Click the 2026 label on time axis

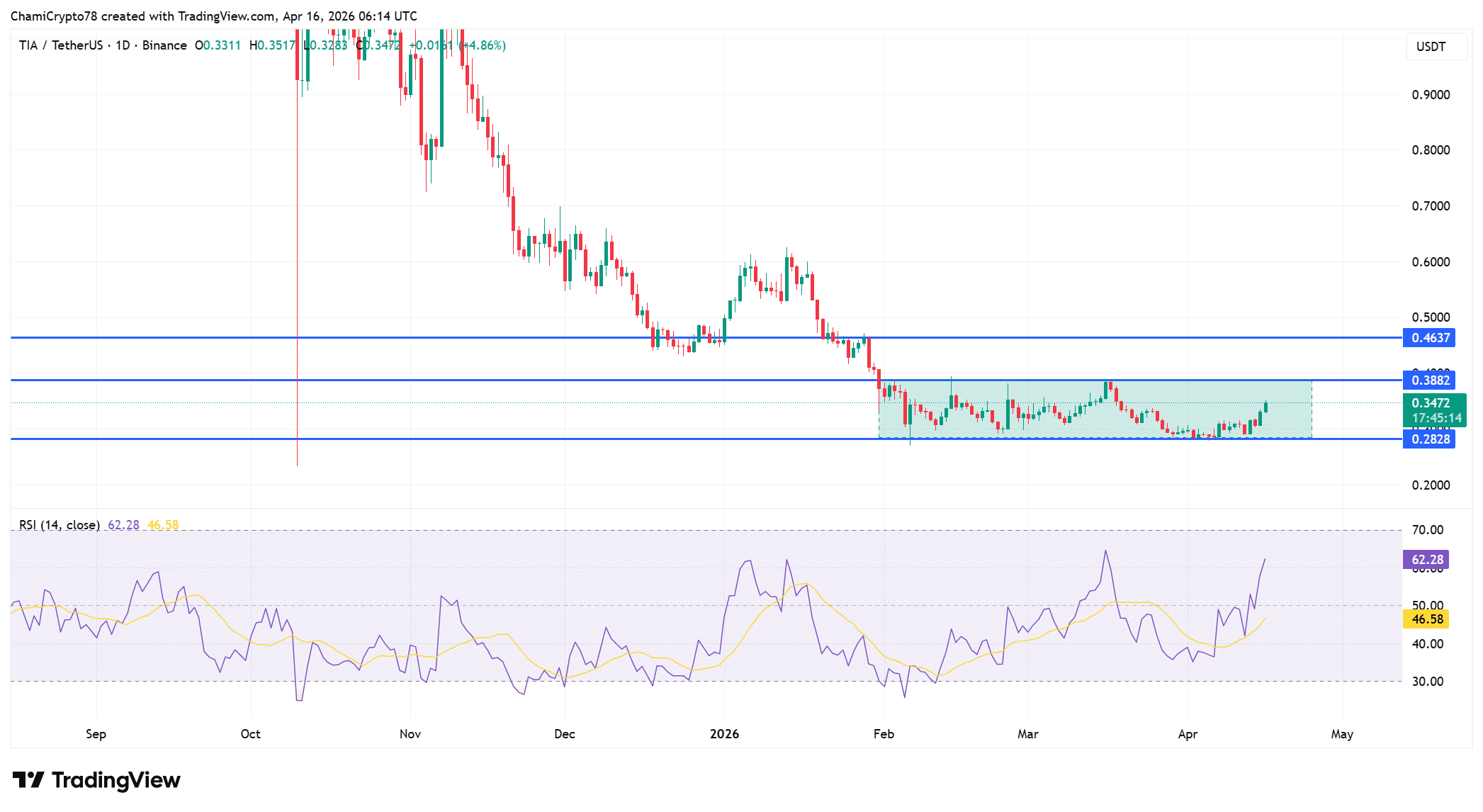point(724,734)
